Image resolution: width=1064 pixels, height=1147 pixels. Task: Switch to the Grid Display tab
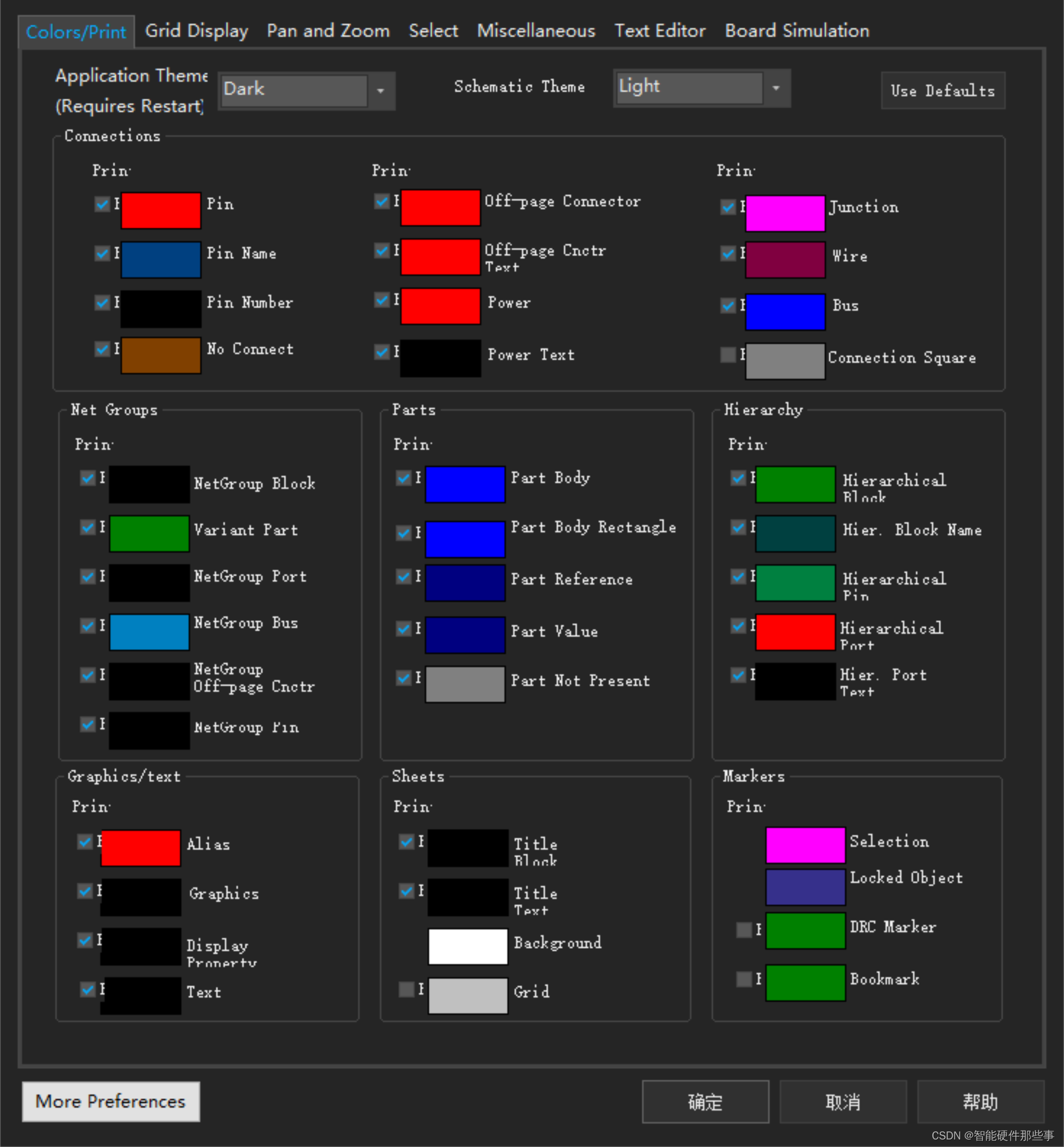click(196, 31)
